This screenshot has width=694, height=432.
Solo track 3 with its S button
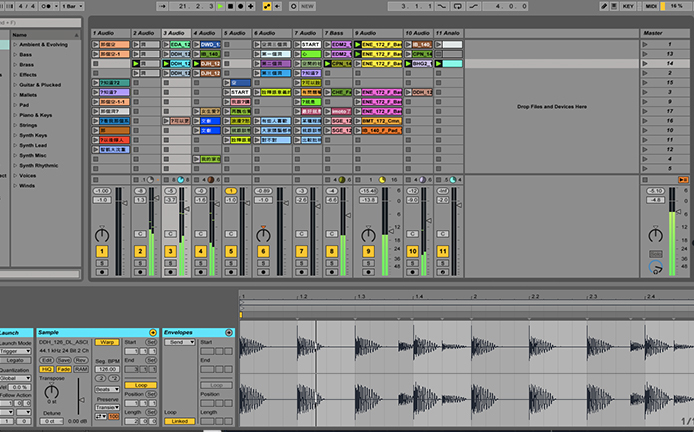tap(171, 263)
